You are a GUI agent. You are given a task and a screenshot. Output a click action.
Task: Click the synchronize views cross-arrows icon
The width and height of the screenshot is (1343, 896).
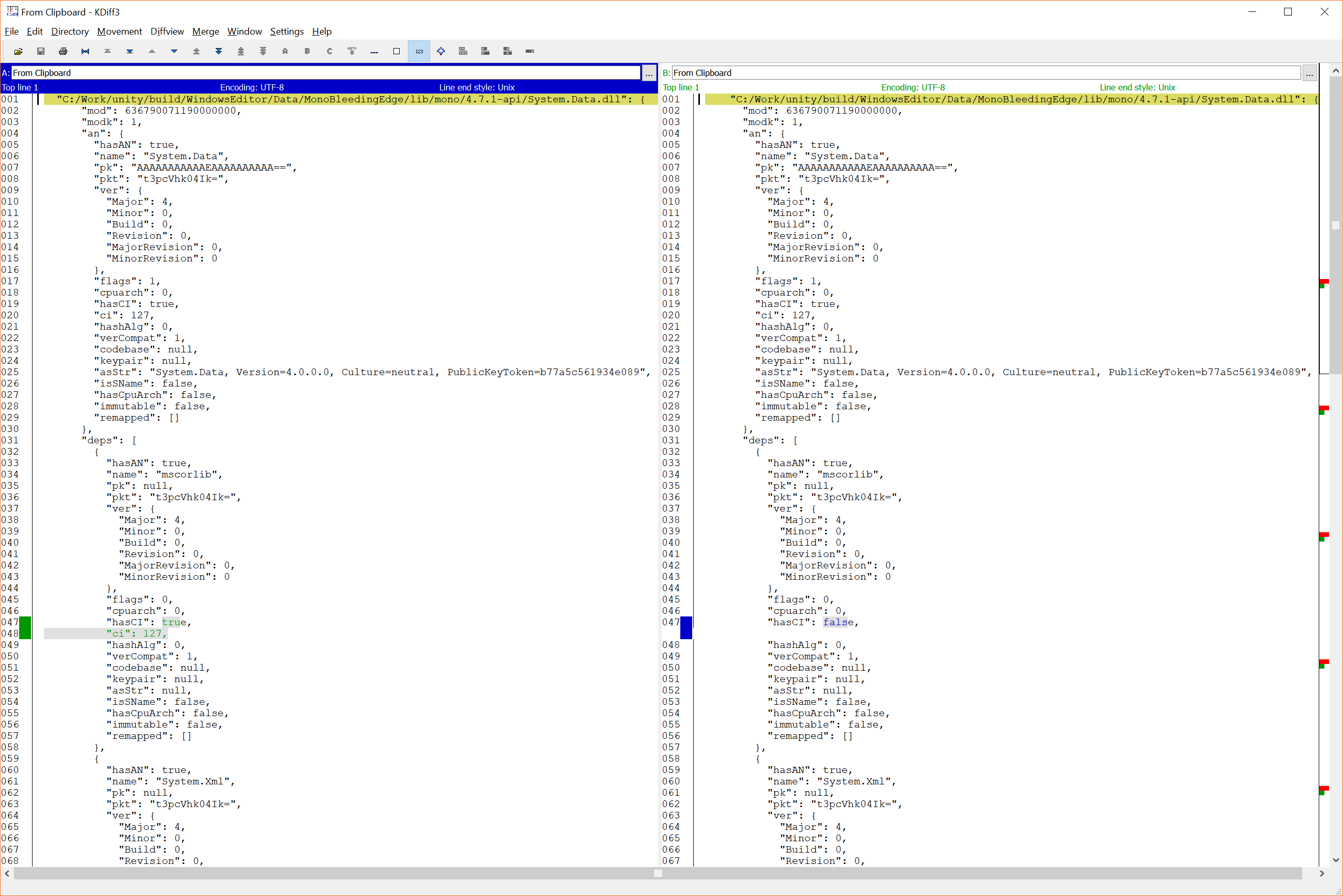(x=440, y=52)
